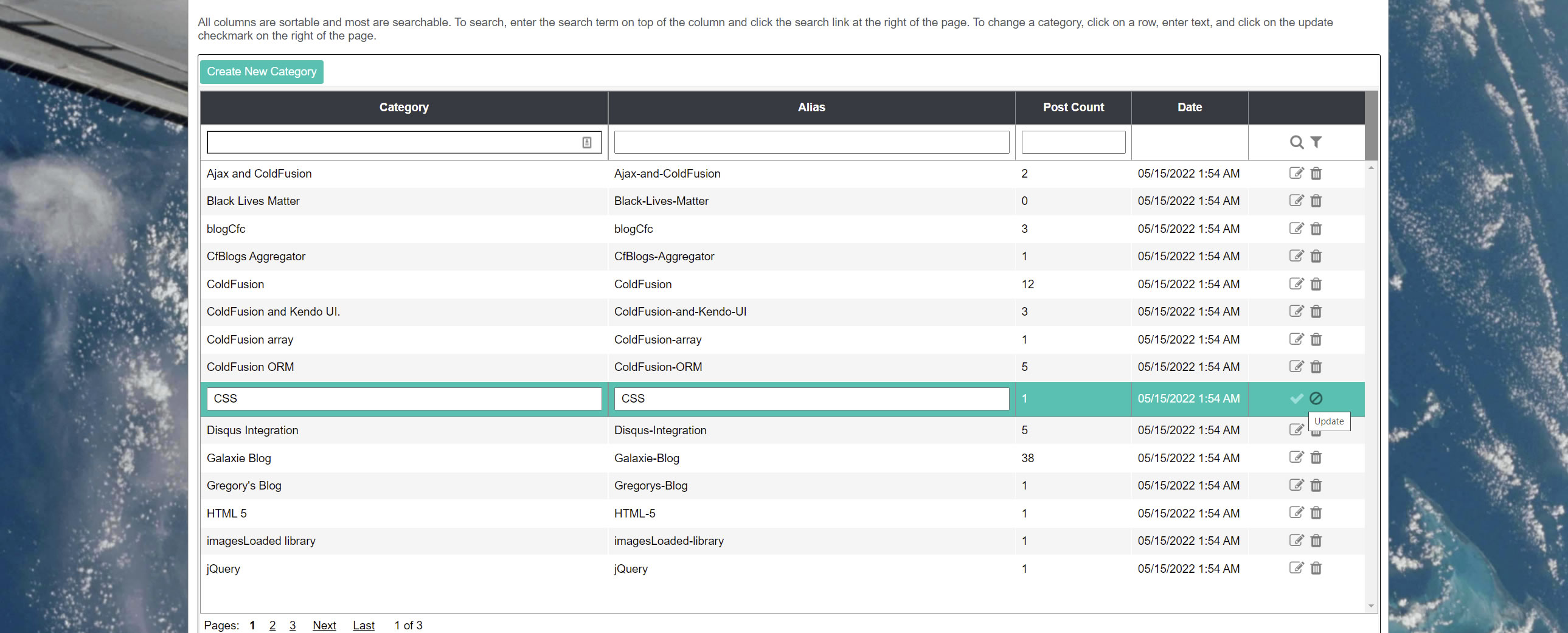
Task: Focus the Post Count search field
Action: coord(1073,142)
